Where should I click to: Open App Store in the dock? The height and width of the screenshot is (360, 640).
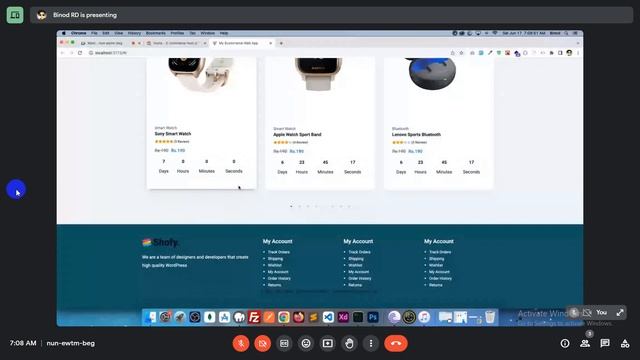click(224, 317)
